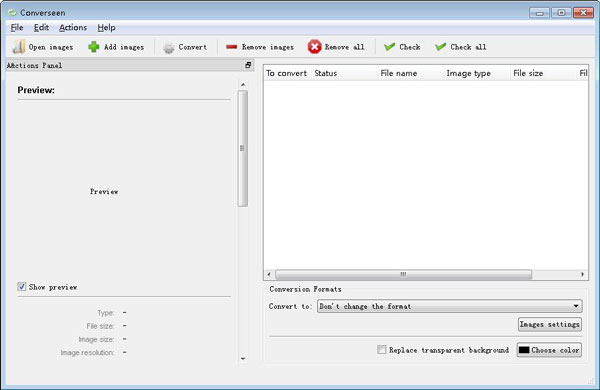Open the Help menu
The width and height of the screenshot is (600, 390).
[106, 28]
